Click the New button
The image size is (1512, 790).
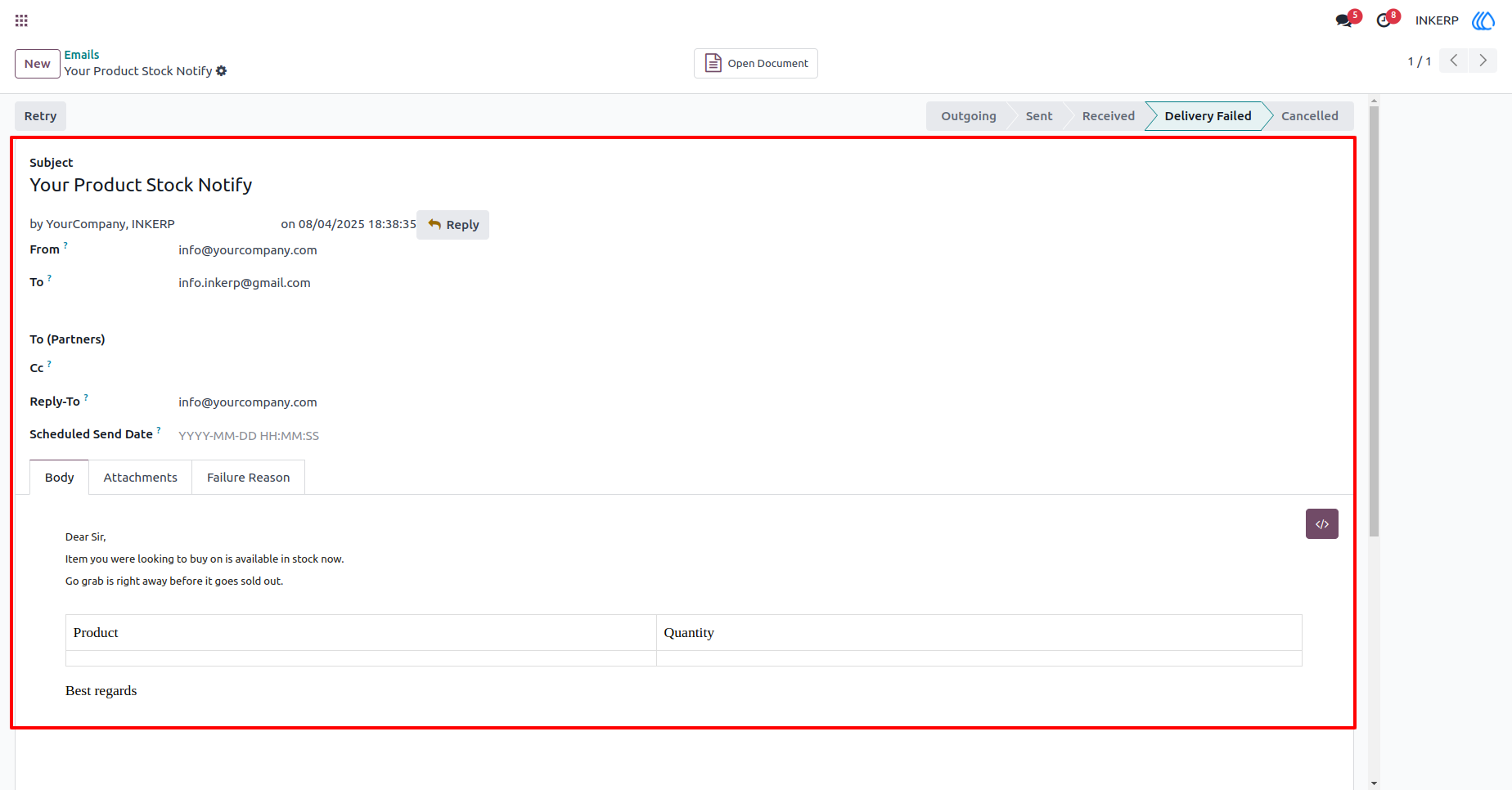tap(38, 64)
